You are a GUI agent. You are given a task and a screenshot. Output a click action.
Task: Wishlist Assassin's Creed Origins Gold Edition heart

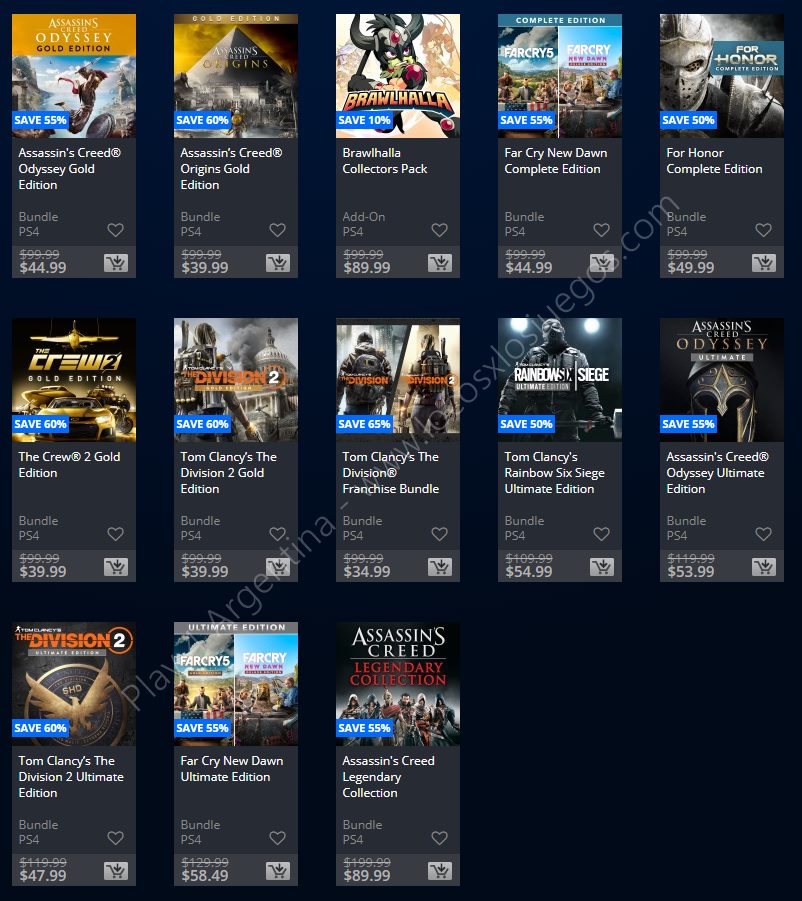pos(277,230)
